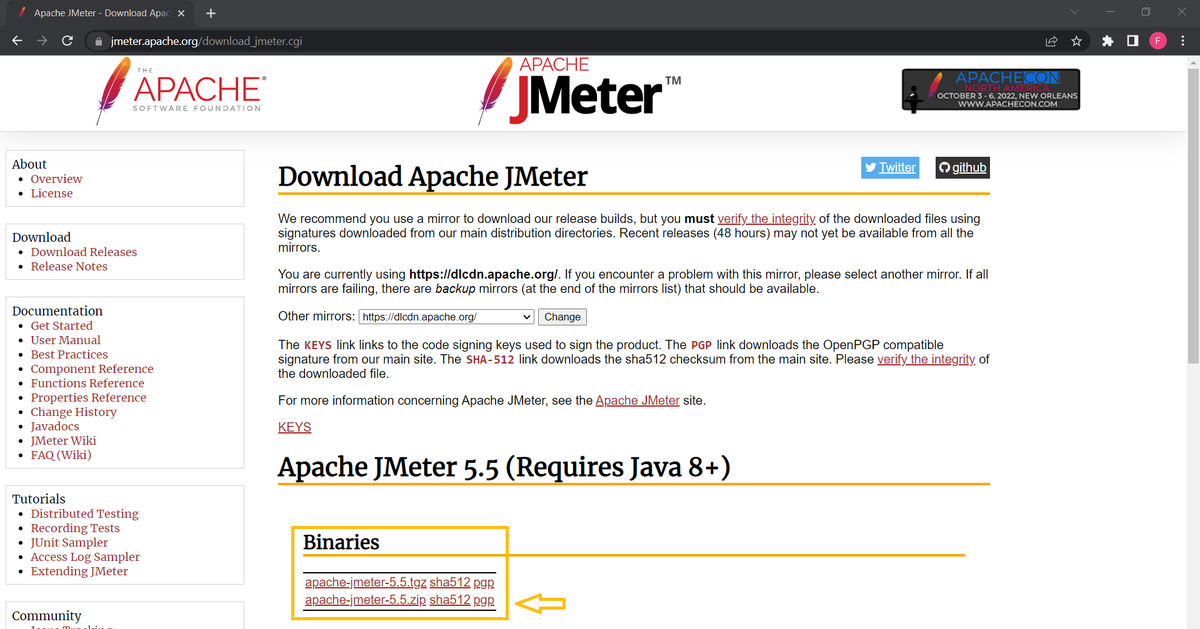This screenshot has height=629, width=1200.
Task: Click the Download Apache JMeter heading
Action: 433,176
